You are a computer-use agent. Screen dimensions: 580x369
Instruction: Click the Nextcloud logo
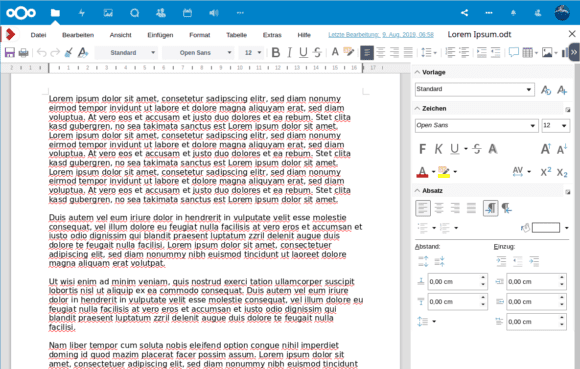(21, 13)
